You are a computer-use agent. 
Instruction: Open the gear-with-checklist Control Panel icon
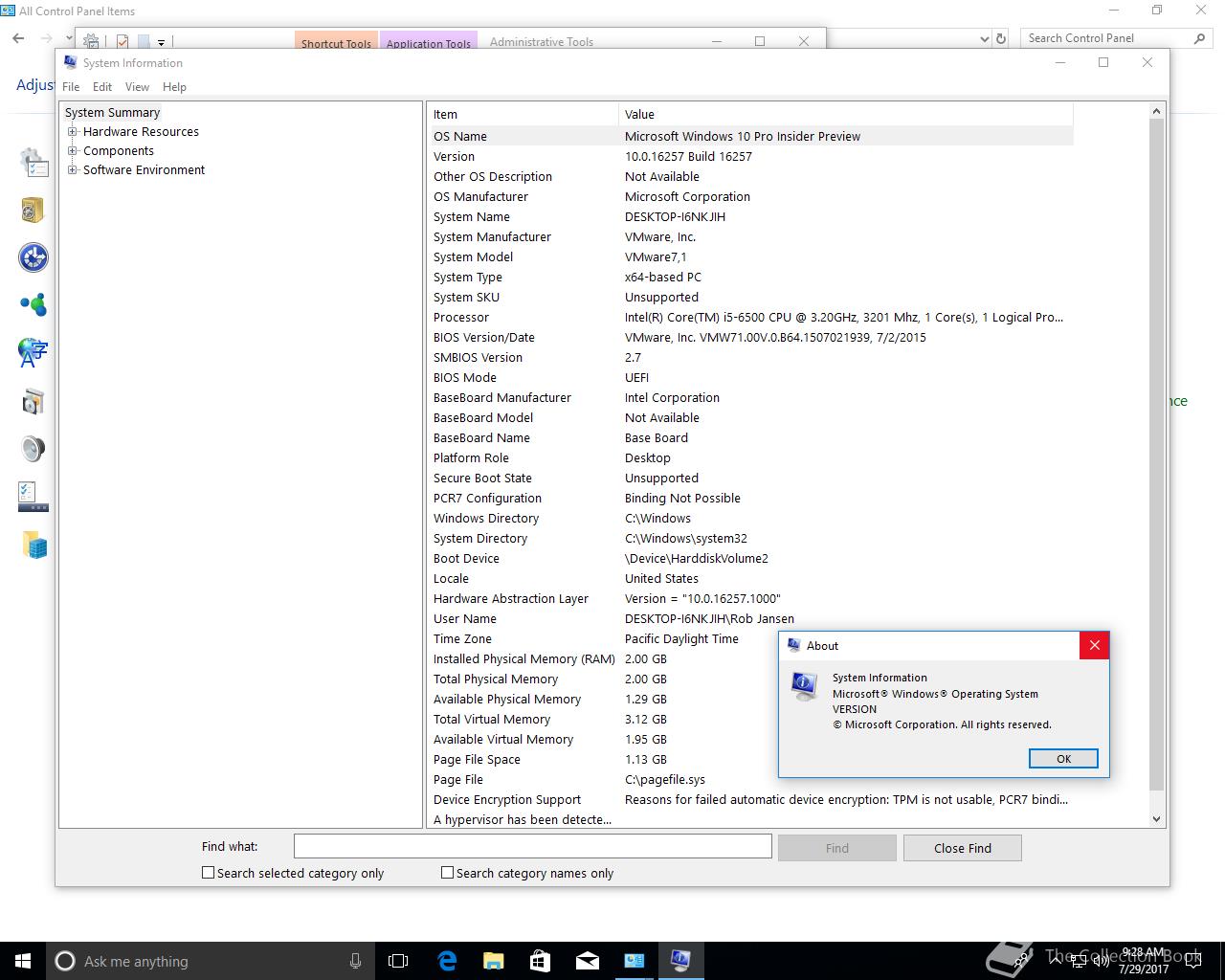pyautogui.click(x=33, y=162)
